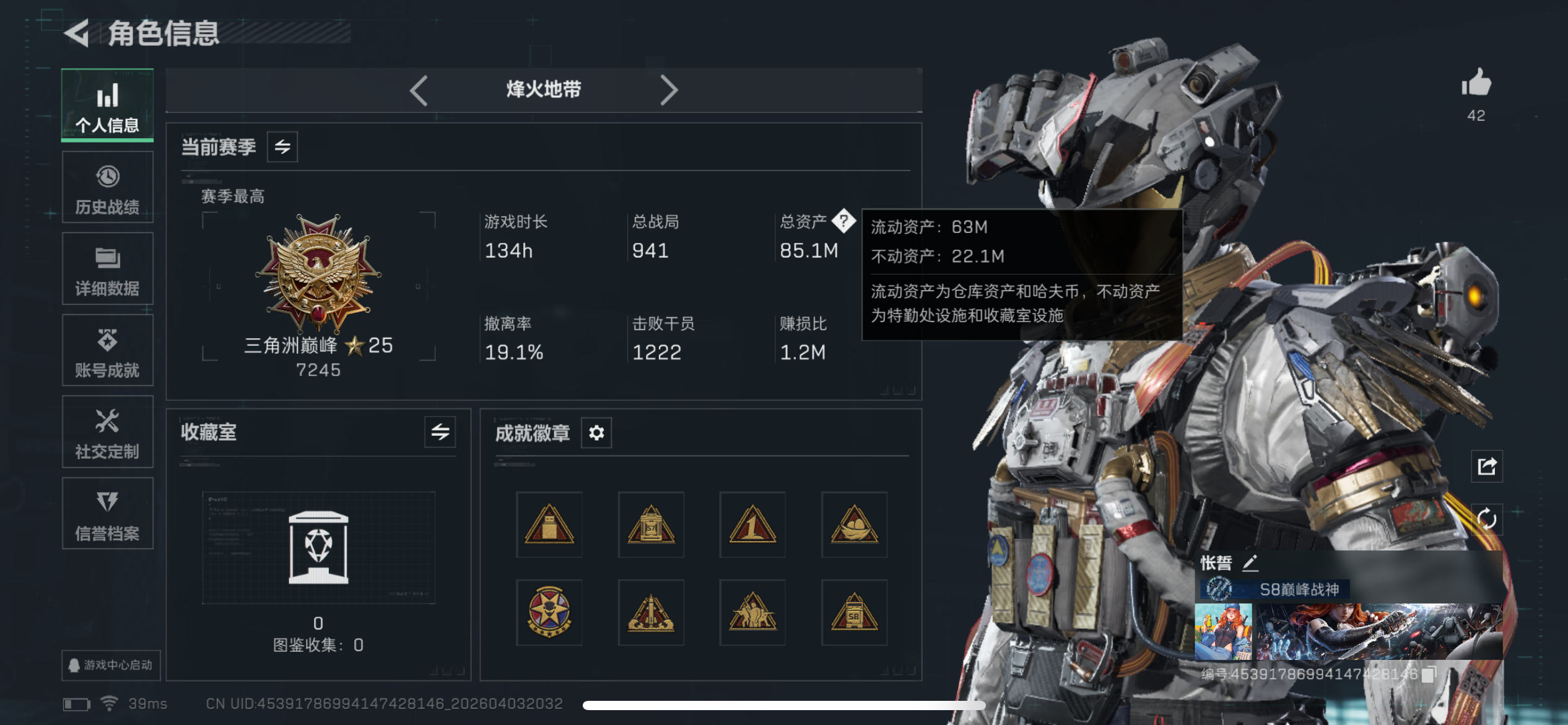1568x725 pixels.
Task: Select the S8 badge in achievement badges
Action: (x=854, y=612)
